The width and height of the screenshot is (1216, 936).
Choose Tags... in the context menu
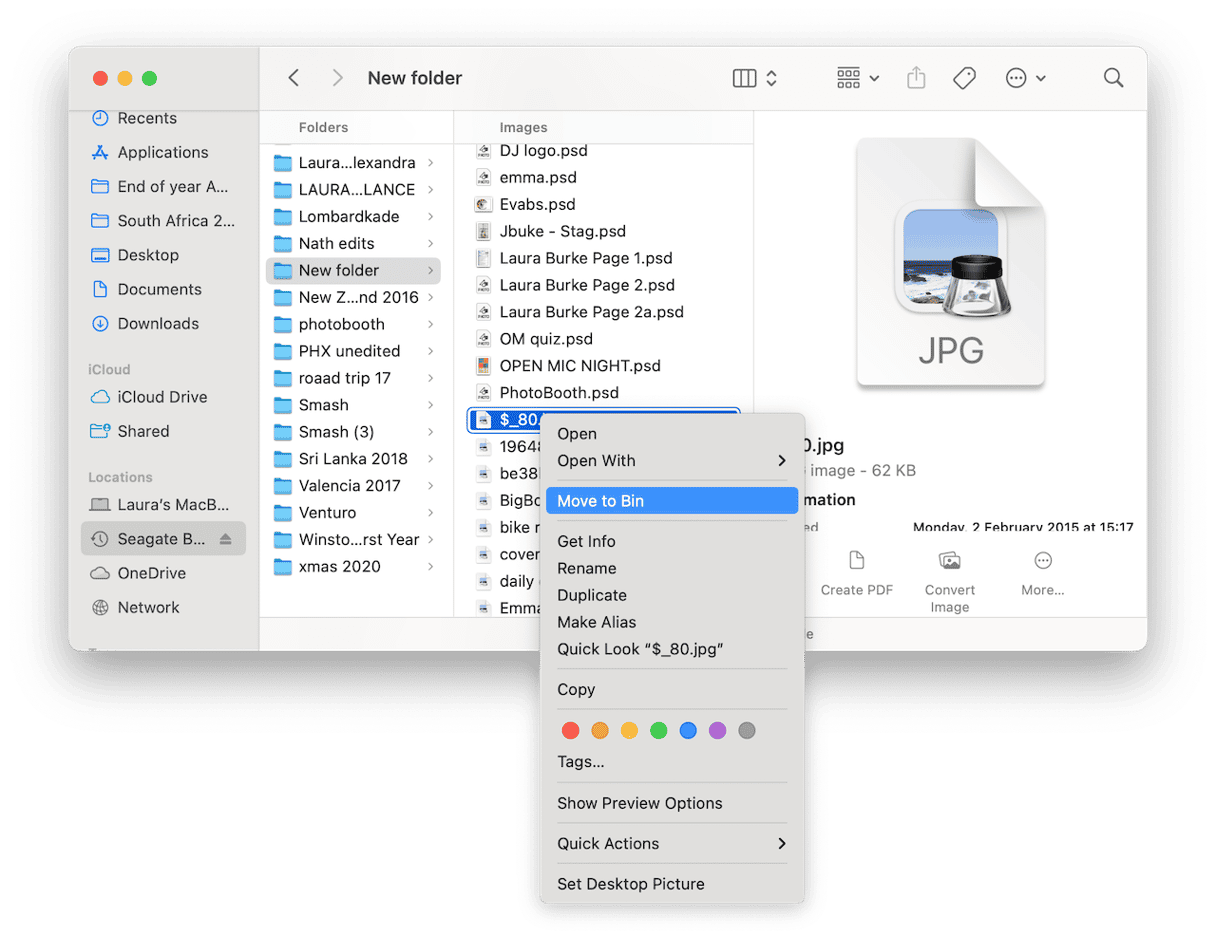tap(672, 762)
